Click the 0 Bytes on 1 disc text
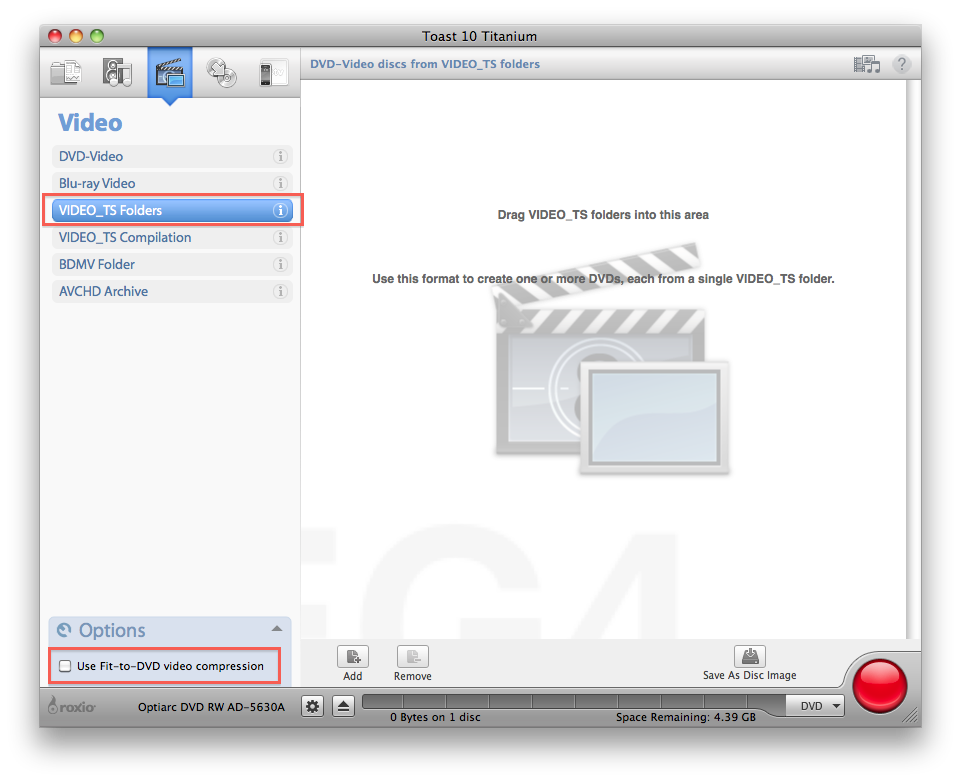The height and width of the screenshot is (782, 961). click(x=435, y=717)
